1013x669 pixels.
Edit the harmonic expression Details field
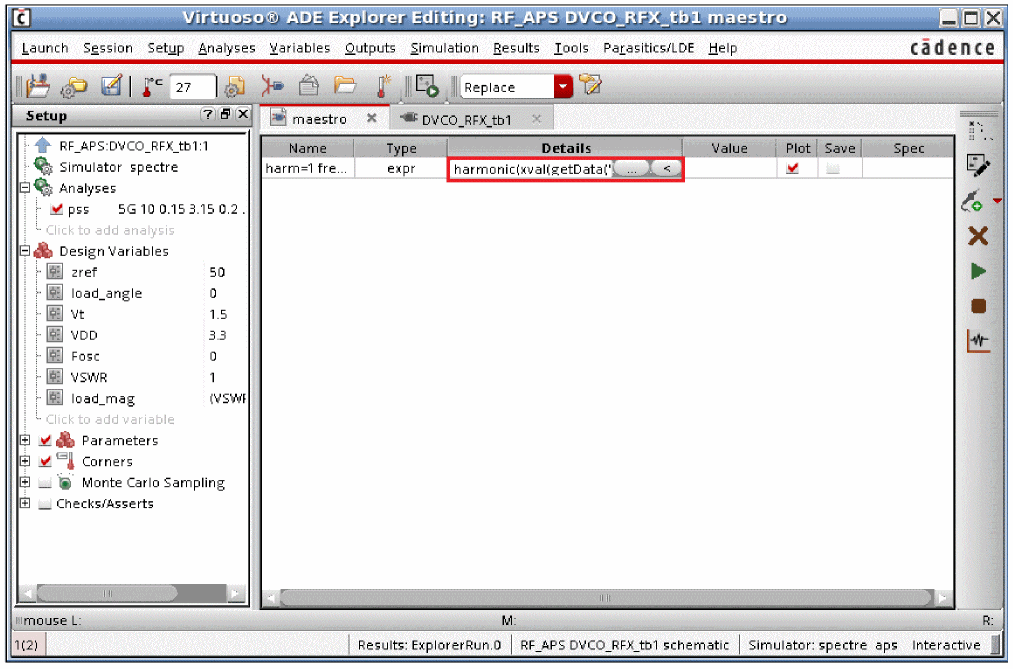531,169
